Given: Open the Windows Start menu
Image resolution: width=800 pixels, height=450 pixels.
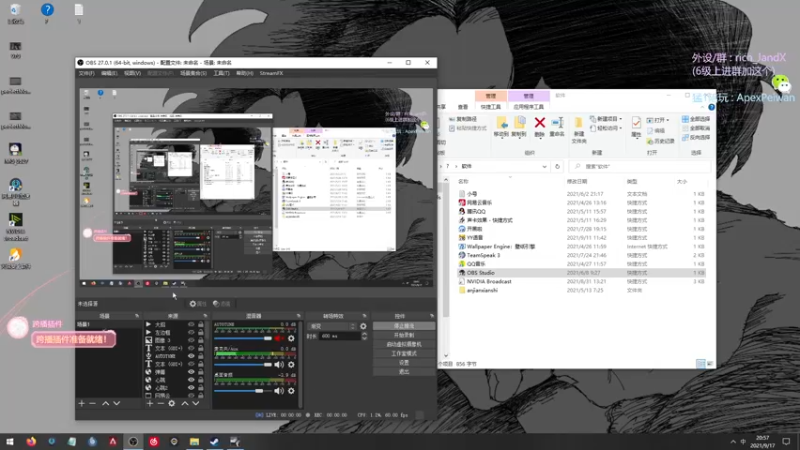Looking at the screenshot, I should [x=10, y=441].
